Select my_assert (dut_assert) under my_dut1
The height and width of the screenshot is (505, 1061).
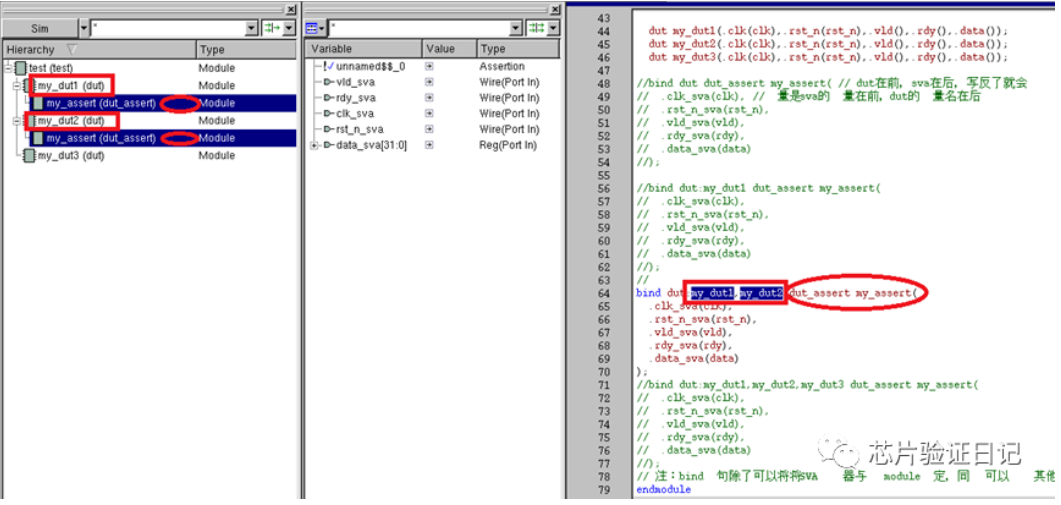pos(101,103)
